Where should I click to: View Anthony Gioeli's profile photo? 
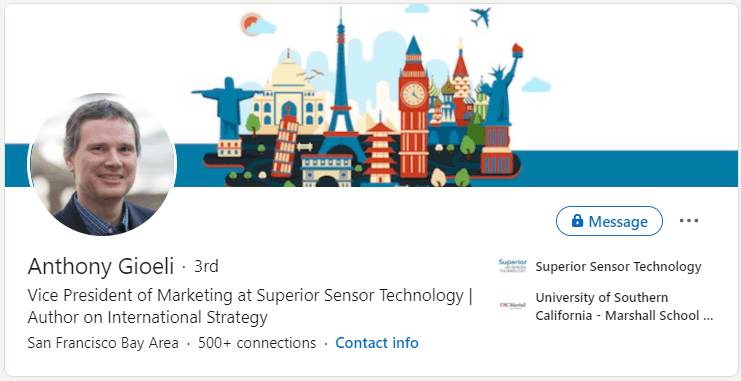click(103, 164)
